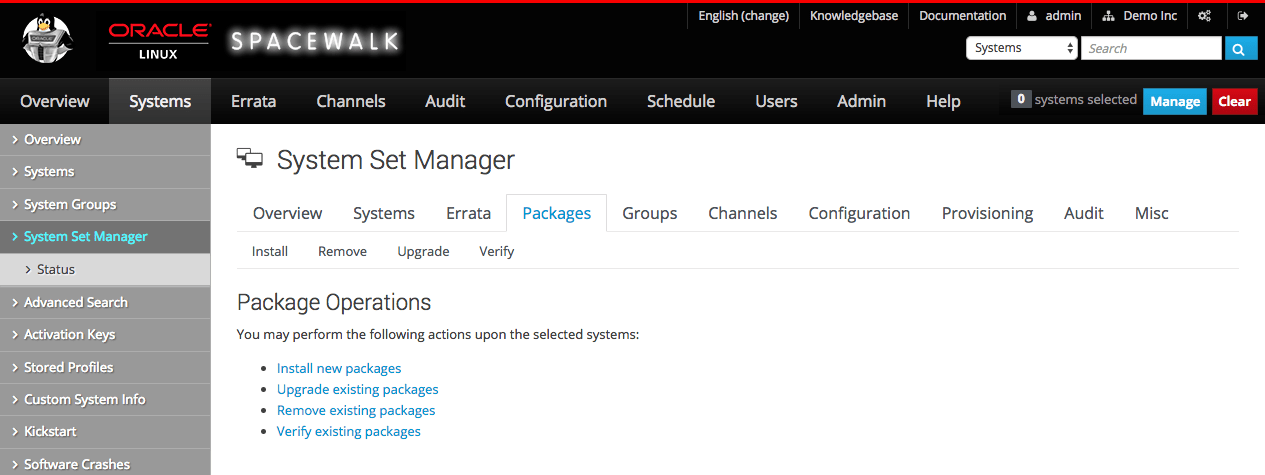Expand System Groups in the sidebar
Screen dimensions: 1265x475
click(x=69, y=204)
